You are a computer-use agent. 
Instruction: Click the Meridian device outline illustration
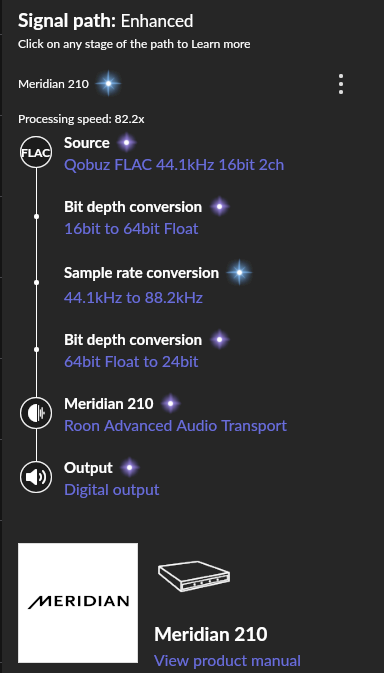(x=194, y=576)
